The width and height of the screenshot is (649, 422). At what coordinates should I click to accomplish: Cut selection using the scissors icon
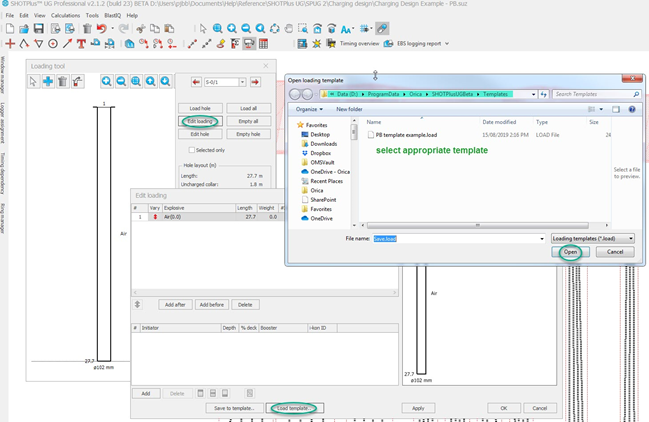[141, 29]
